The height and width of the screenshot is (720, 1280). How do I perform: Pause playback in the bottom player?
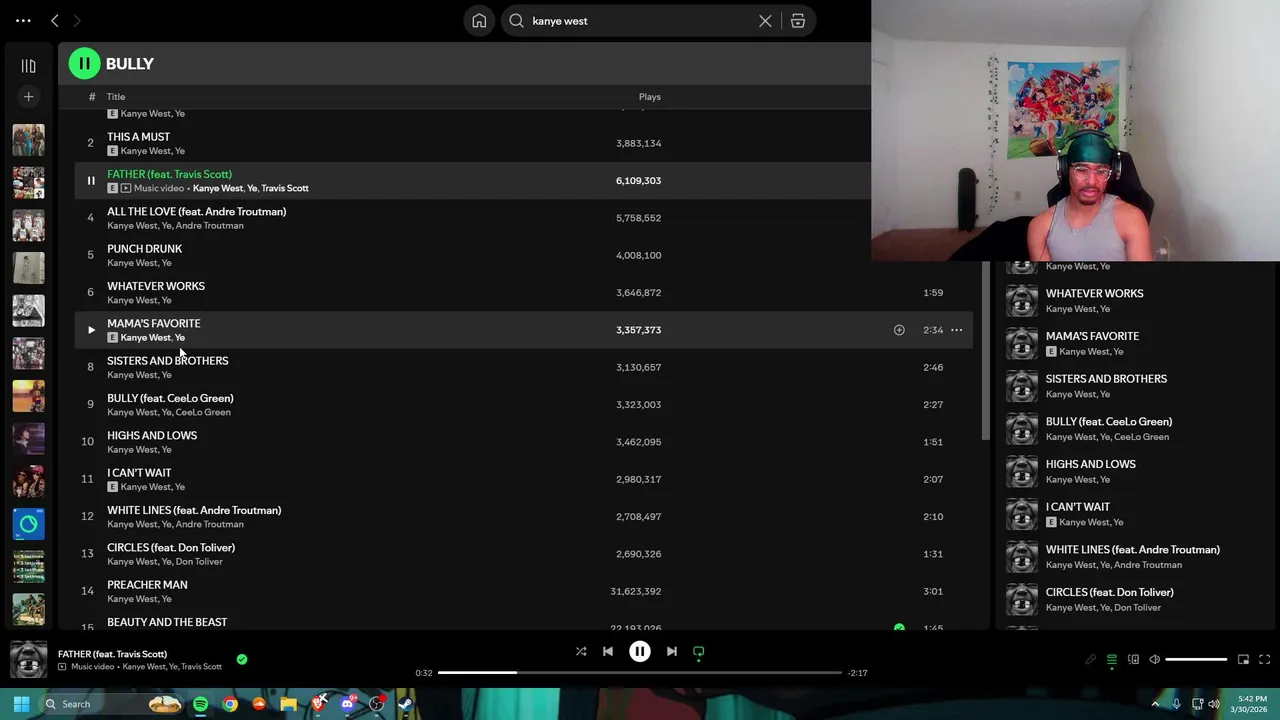640,652
